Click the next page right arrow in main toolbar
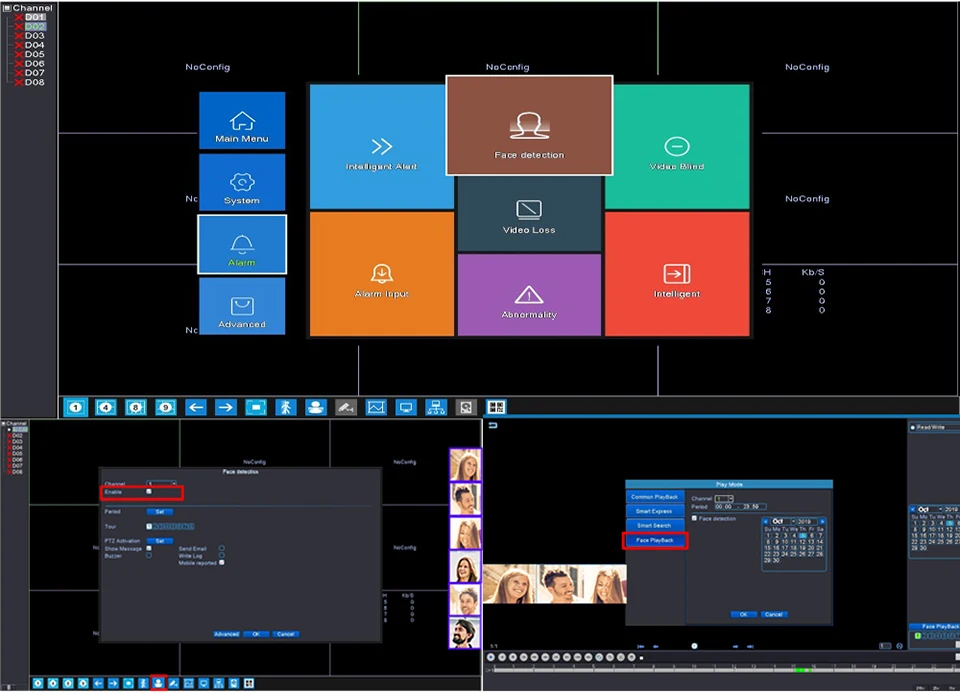 click(225, 407)
